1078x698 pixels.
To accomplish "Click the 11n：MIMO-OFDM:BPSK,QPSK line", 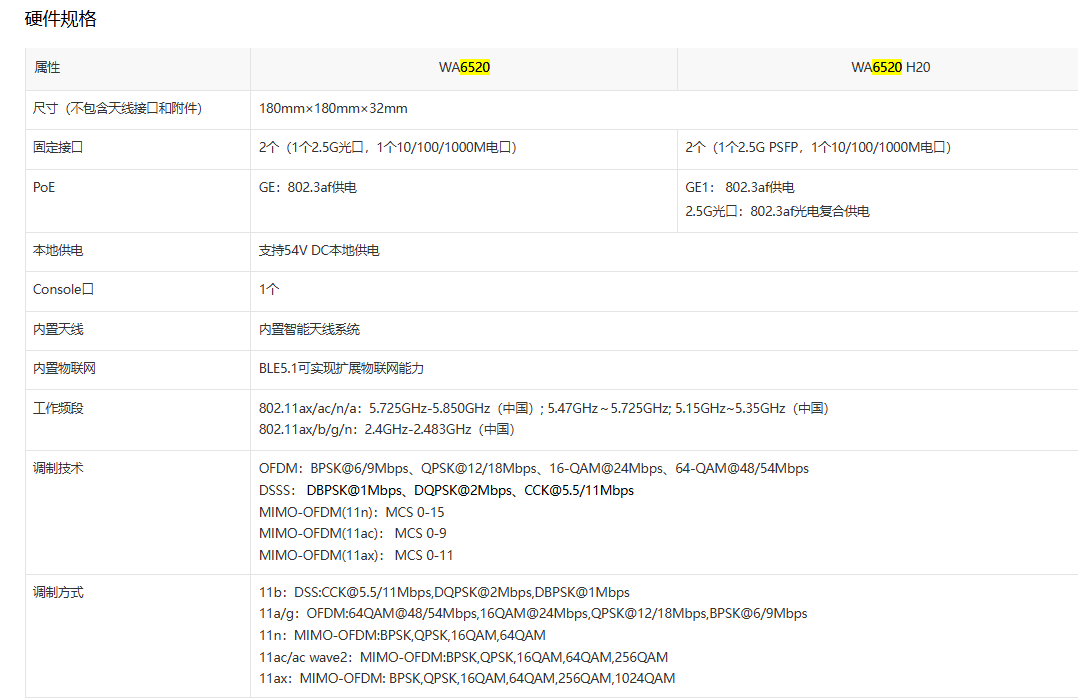I will pos(402,635).
